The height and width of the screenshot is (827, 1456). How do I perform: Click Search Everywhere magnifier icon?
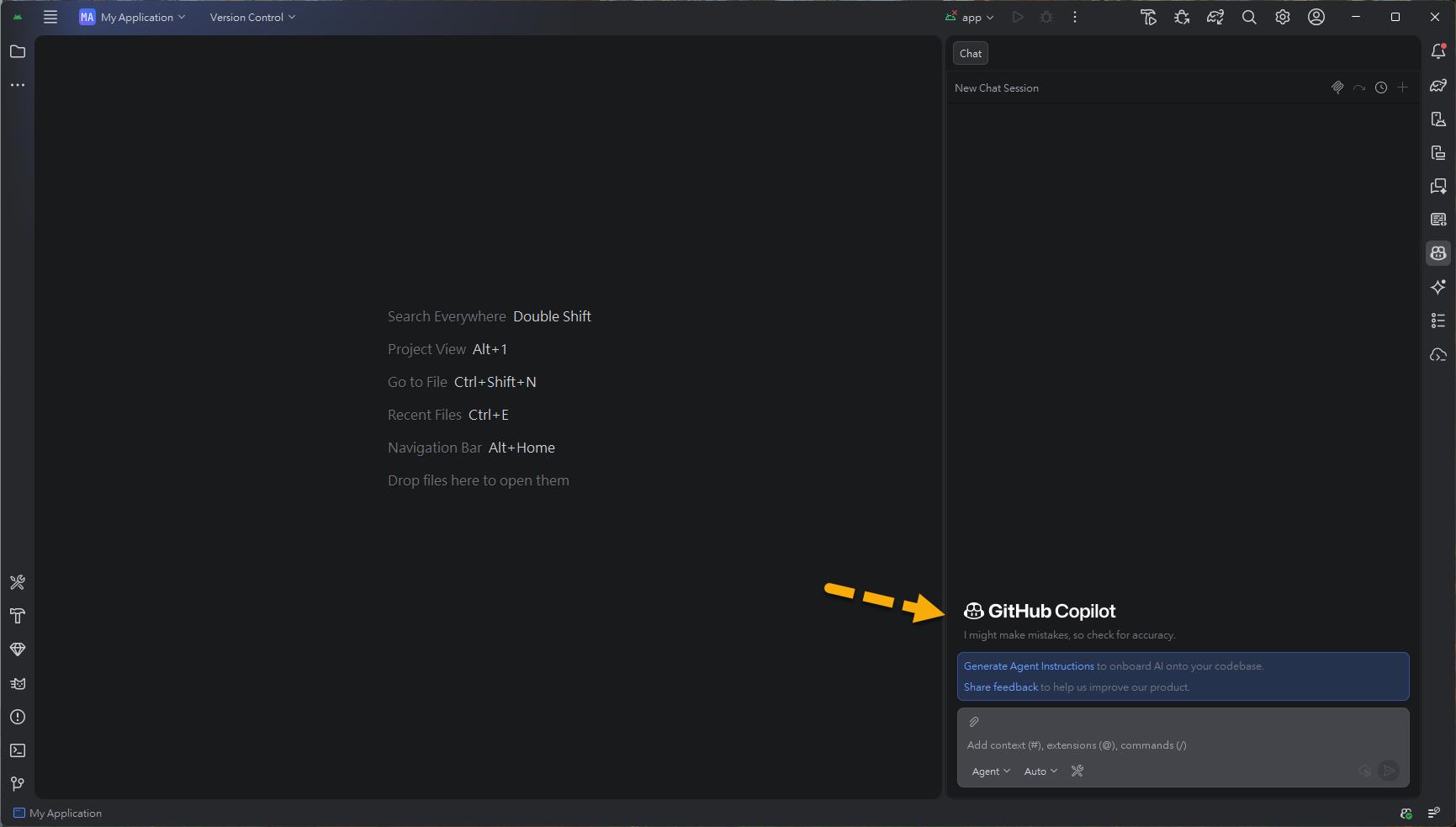1249,17
